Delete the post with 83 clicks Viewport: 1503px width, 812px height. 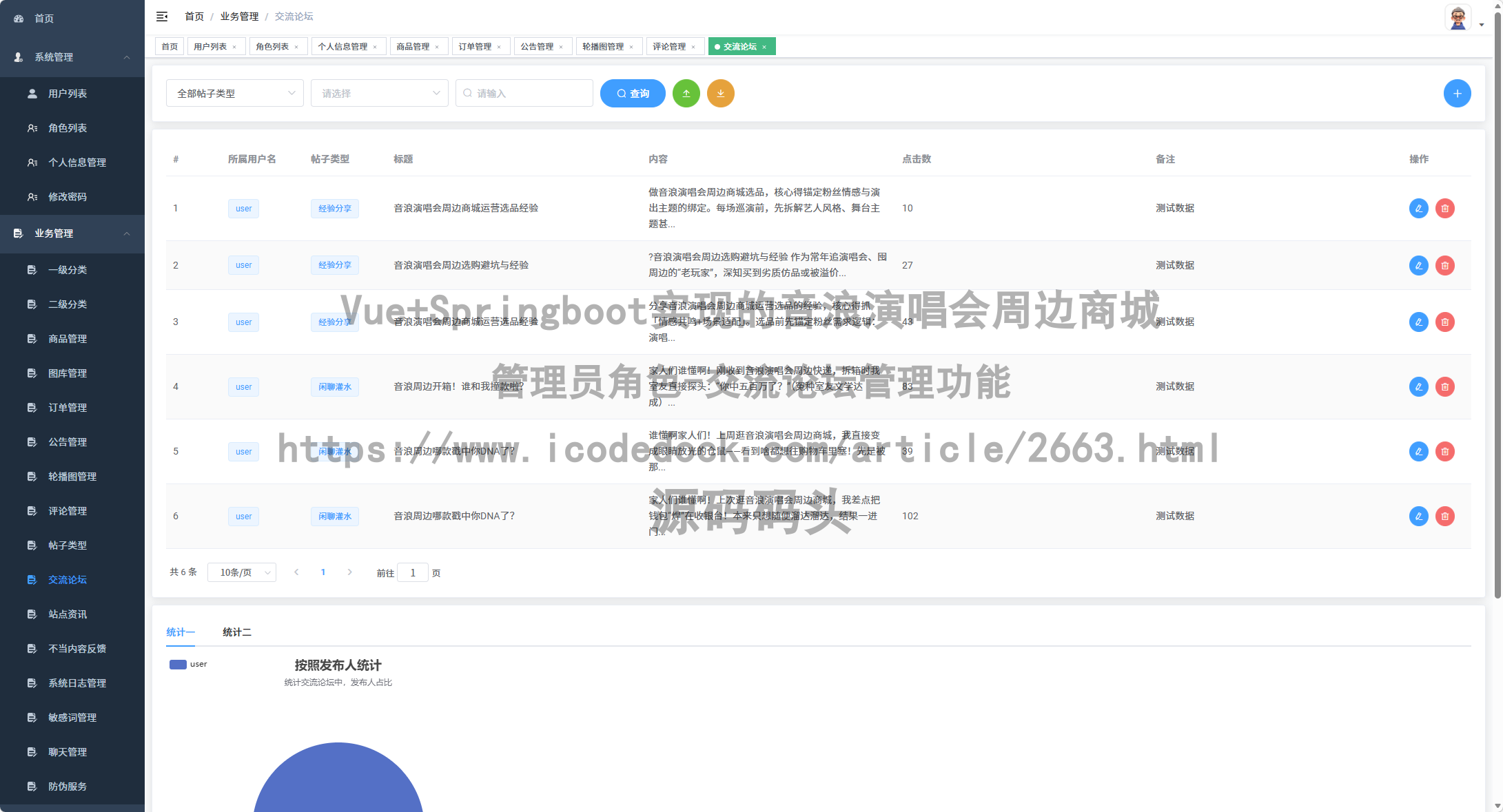tap(1445, 386)
